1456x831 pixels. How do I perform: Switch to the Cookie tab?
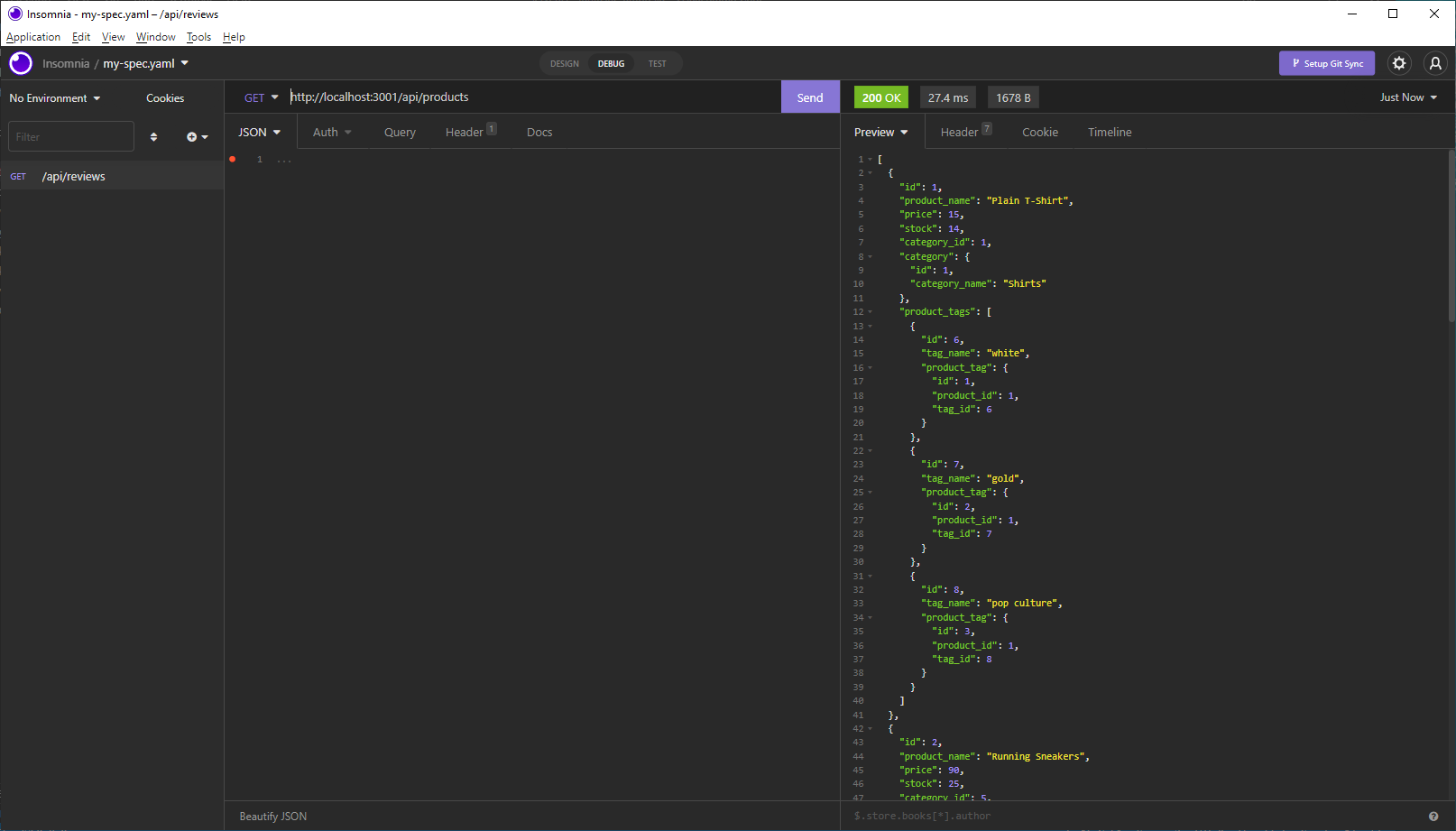1040,132
